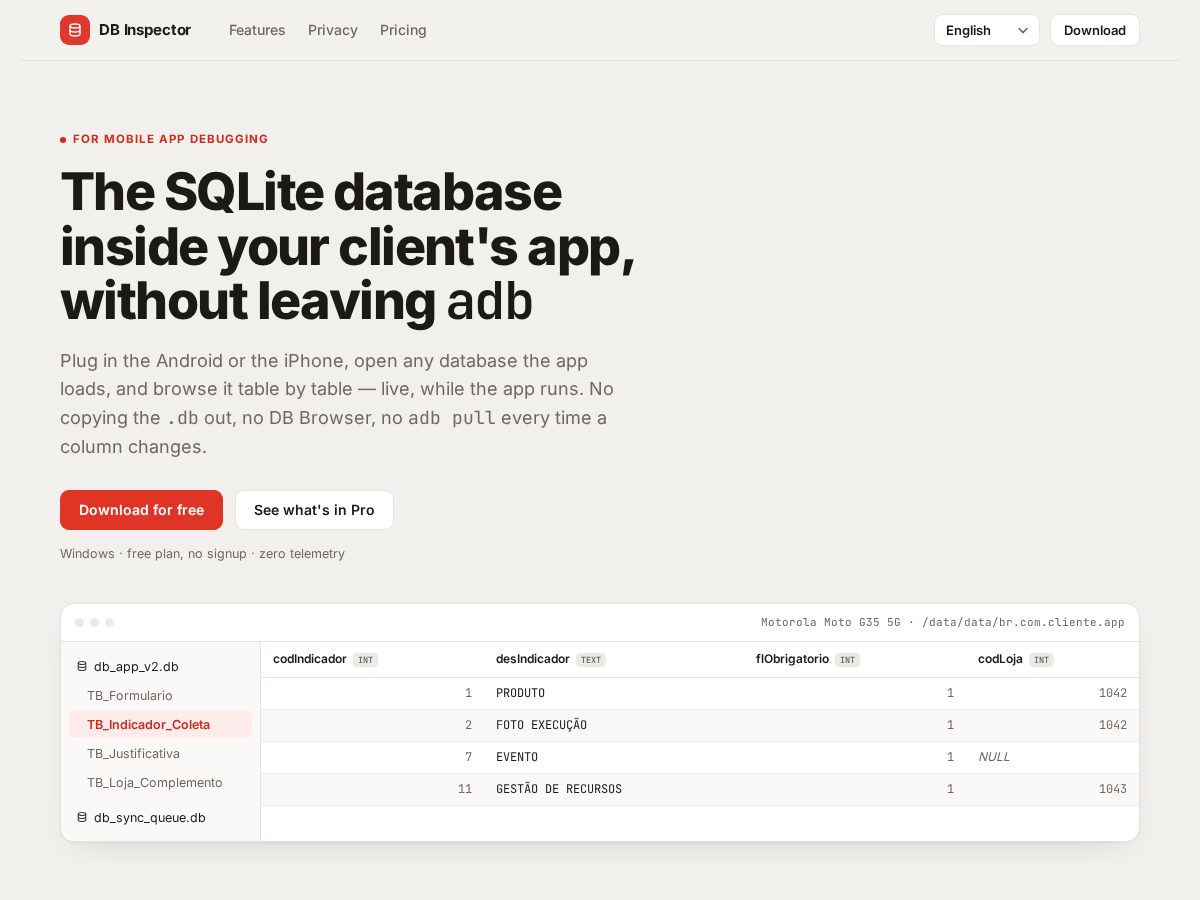
Task: Click the GESTÃO DE RECURSOS cell
Action: (x=614, y=789)
